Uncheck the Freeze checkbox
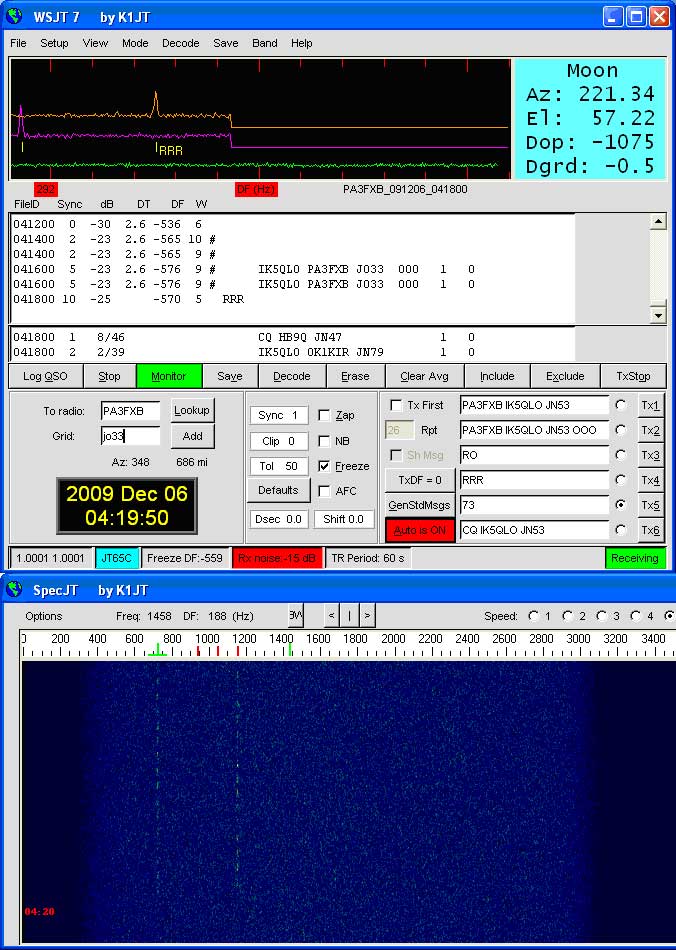The width and height of the screenshot is (676, 950). pyautogui.click(x=324, y=466)
